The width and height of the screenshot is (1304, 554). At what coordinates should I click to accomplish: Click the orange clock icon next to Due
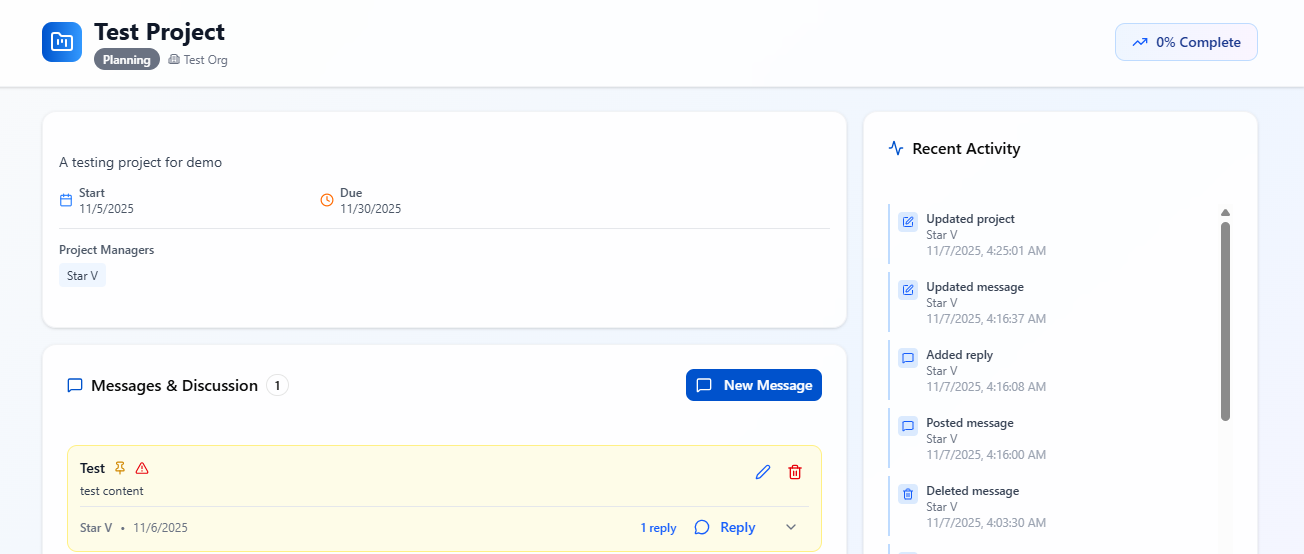click(x=327, y=200)
